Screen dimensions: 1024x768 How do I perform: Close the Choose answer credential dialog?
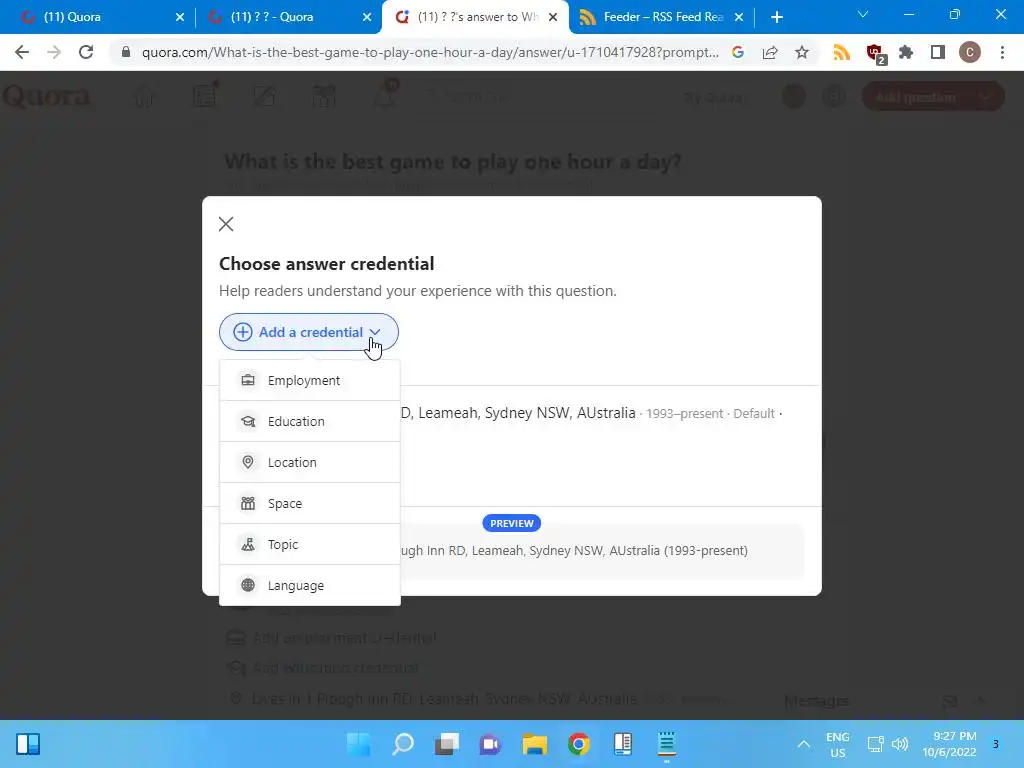pos(226,224)
